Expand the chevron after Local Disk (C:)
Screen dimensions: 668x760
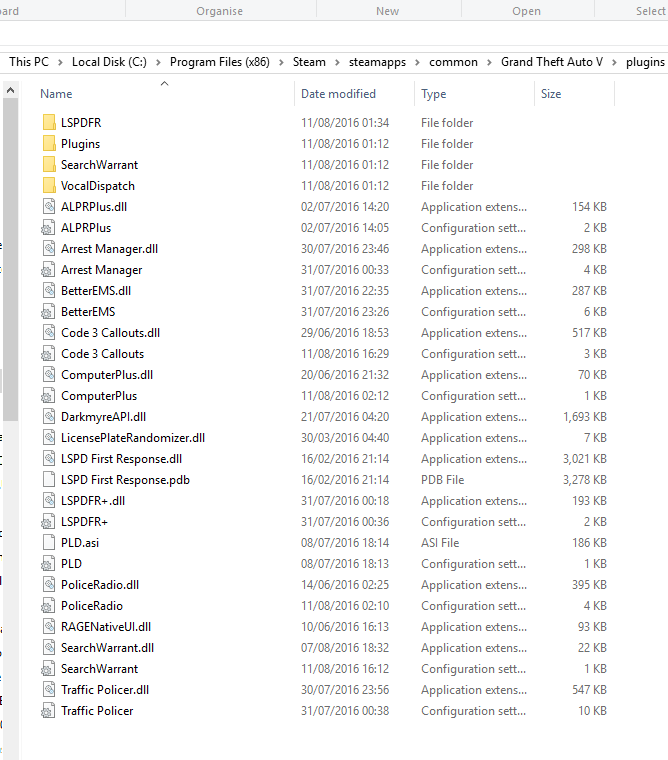coord(158,63)
